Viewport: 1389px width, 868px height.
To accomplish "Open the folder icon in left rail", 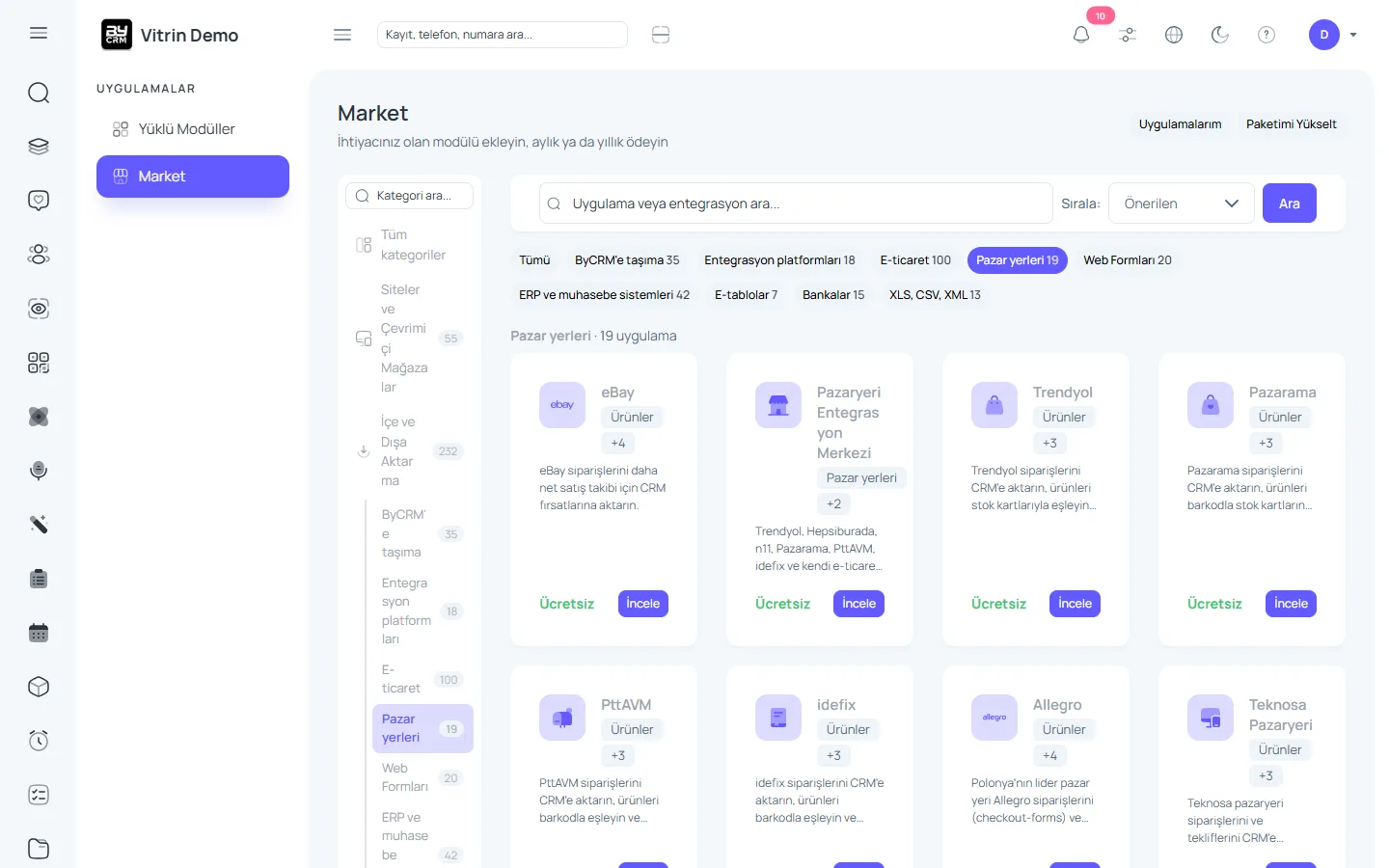I will point(39,849).
